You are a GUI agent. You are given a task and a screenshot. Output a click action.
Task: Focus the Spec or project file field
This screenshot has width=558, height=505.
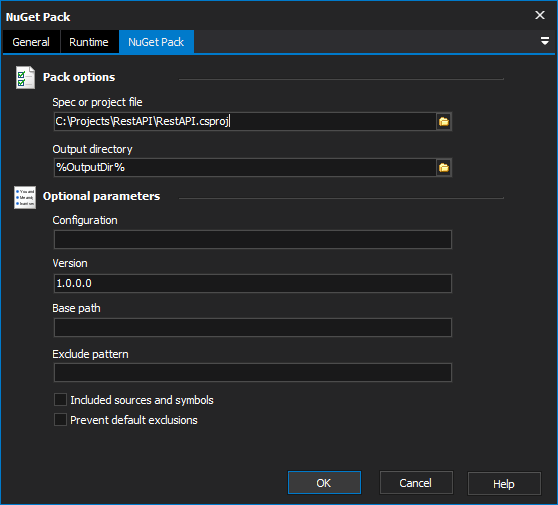pos(245,122)
